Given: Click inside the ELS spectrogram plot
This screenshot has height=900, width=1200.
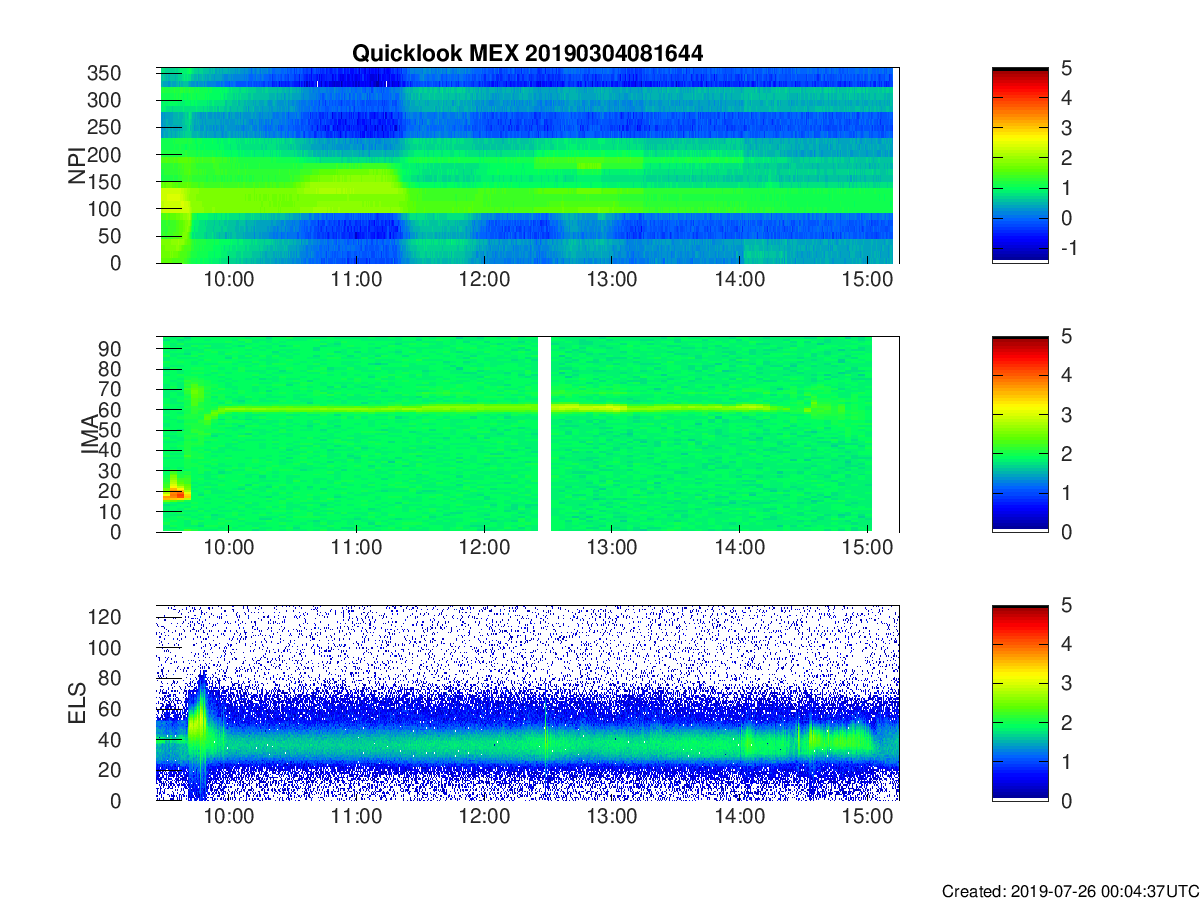Looking at the screenshot, I should 528,703.
